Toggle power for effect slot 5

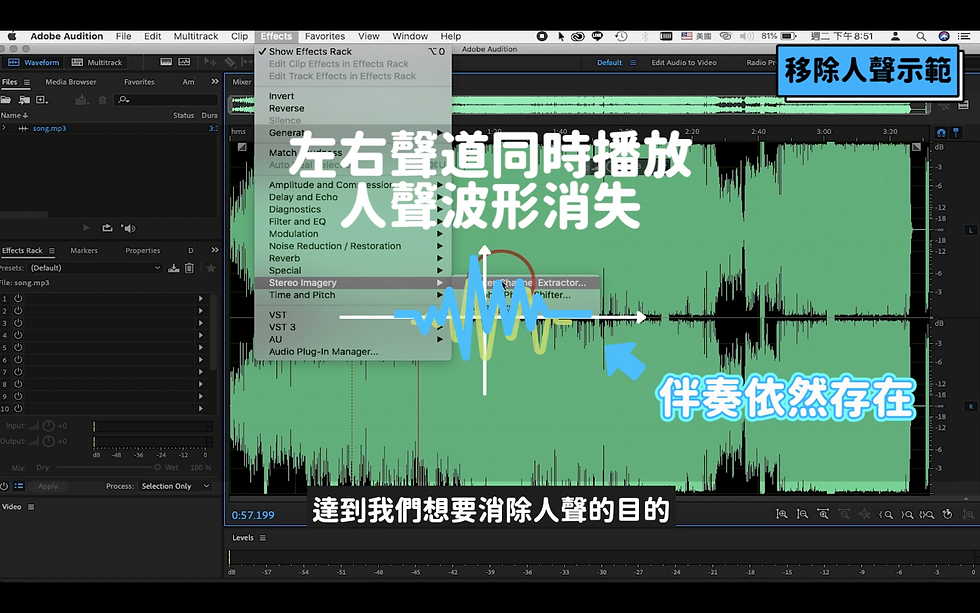(x=18, y=347)
